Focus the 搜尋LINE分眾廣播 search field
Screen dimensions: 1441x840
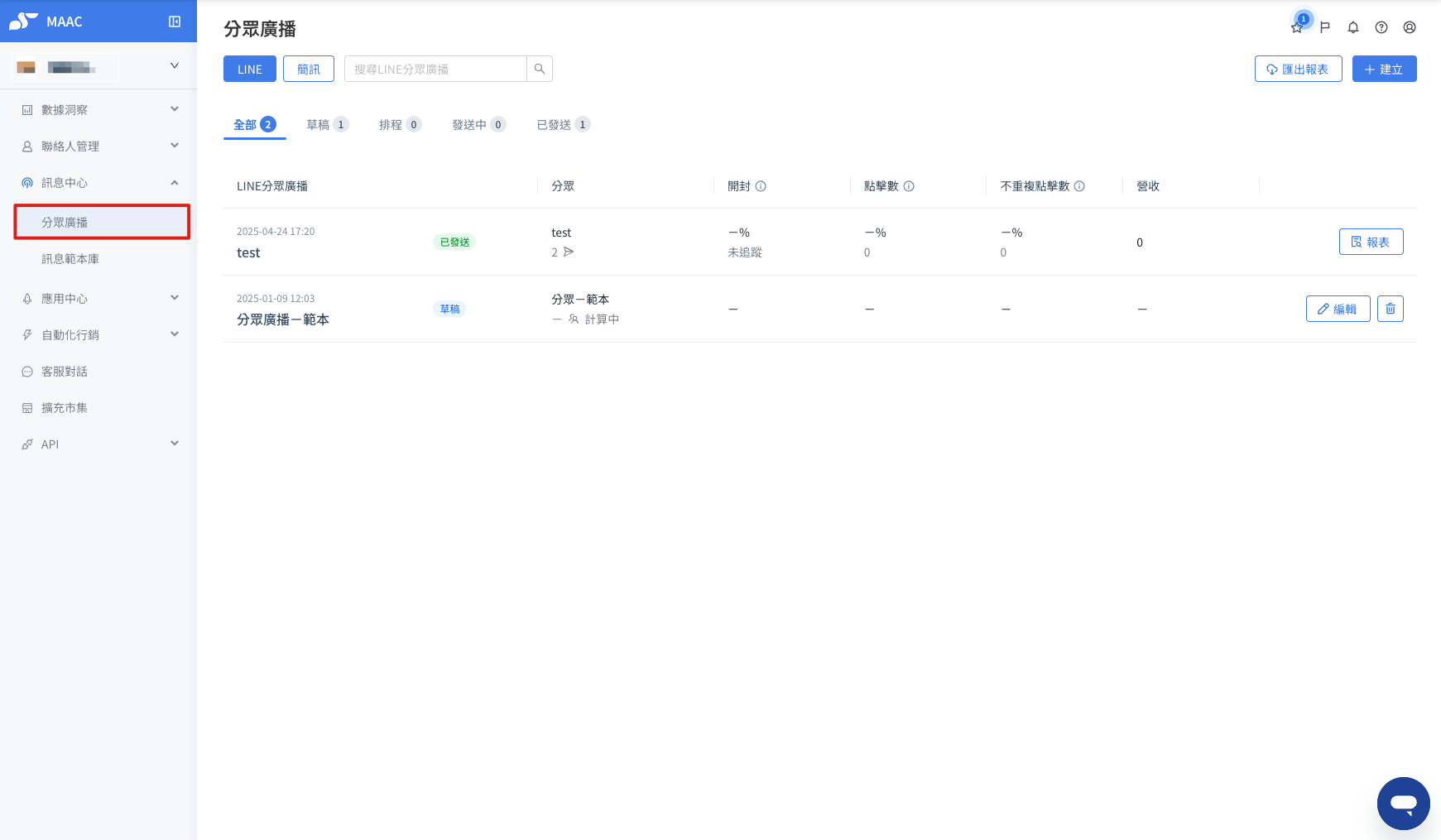435,69
